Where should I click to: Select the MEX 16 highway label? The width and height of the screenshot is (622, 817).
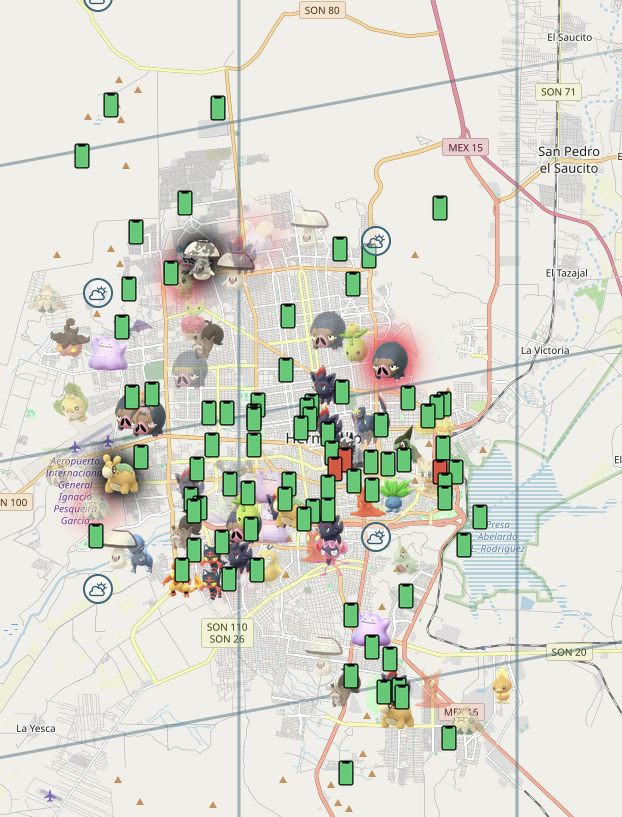462,712
